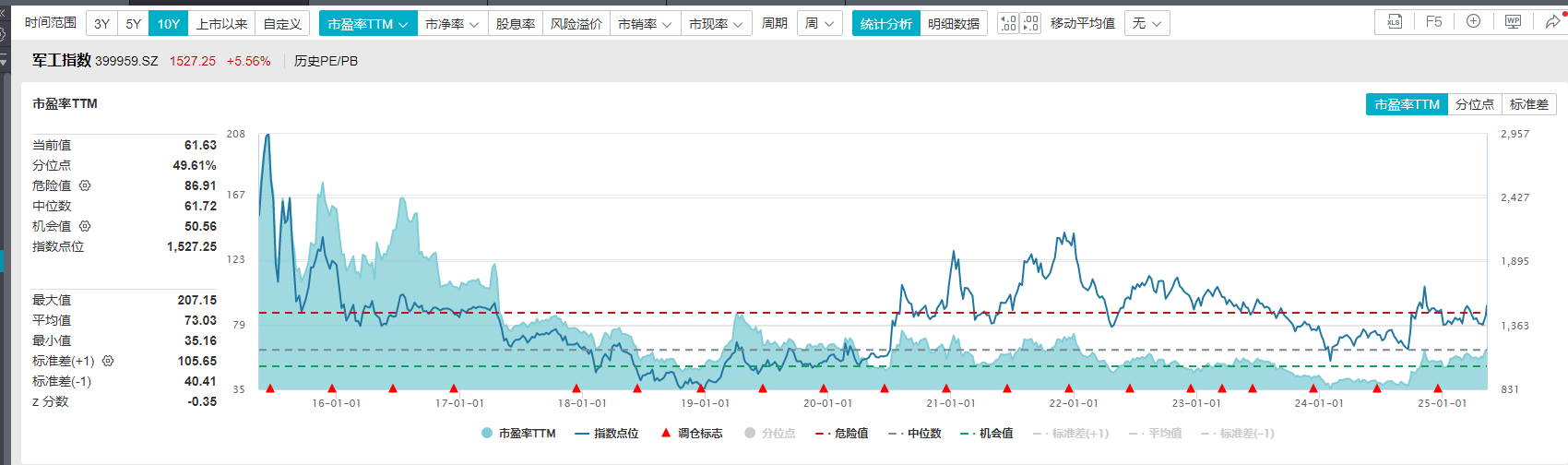Toggle 平均值 line in chart legend
The width and height of the screenshot is (1568, 465).
coord(1156,433)
